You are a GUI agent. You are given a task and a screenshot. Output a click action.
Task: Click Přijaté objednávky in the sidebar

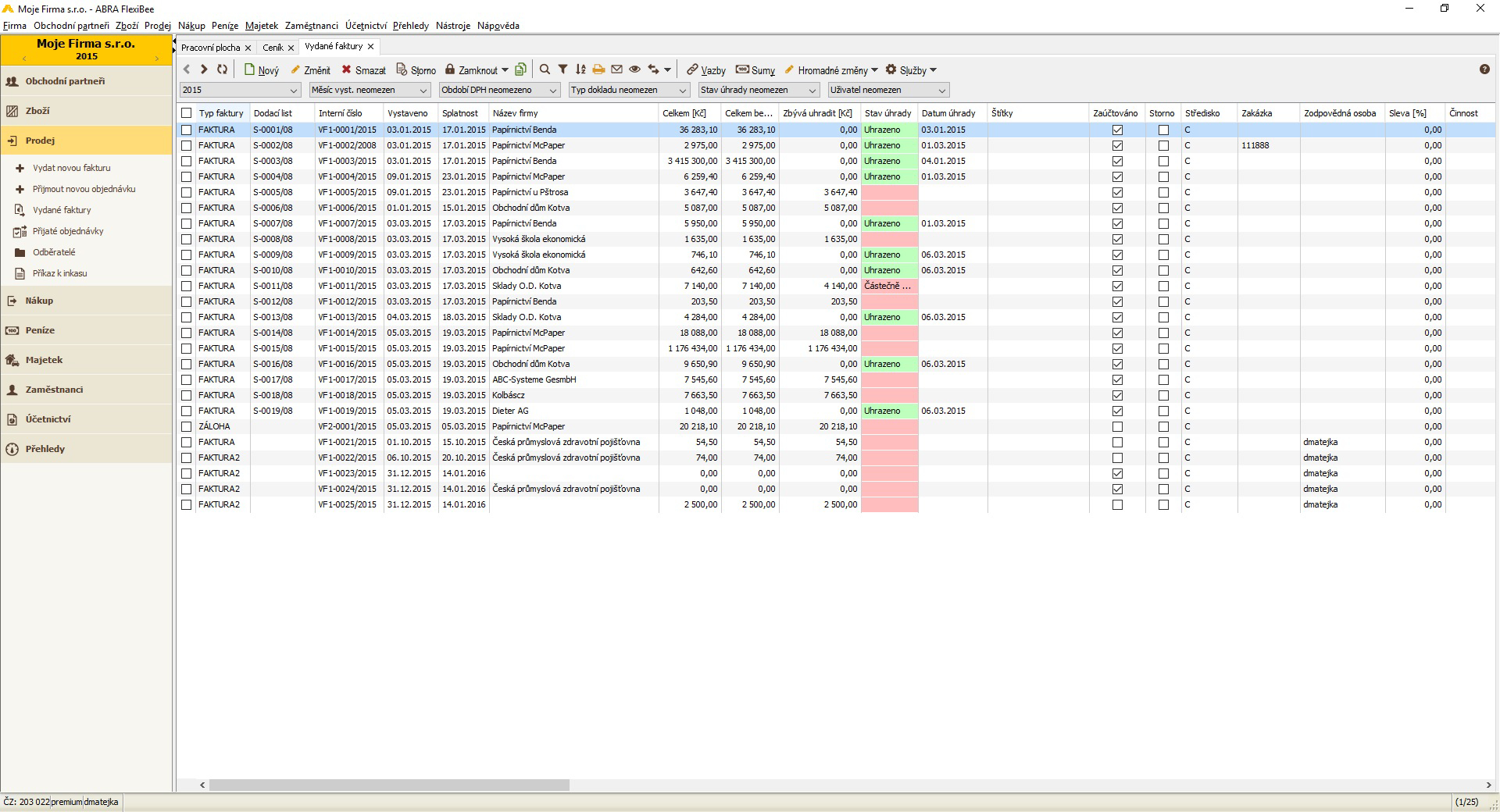click(68, 231)
